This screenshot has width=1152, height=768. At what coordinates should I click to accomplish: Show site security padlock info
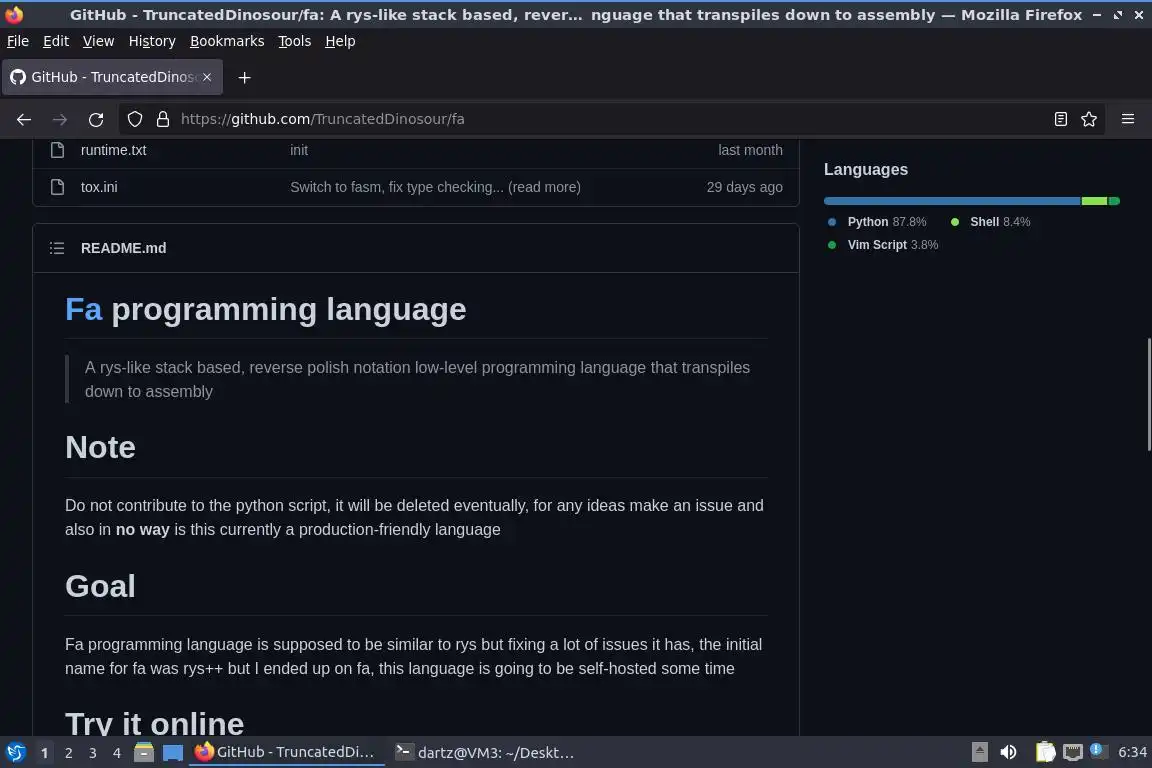pyautogui.click(x=163, y=119)
